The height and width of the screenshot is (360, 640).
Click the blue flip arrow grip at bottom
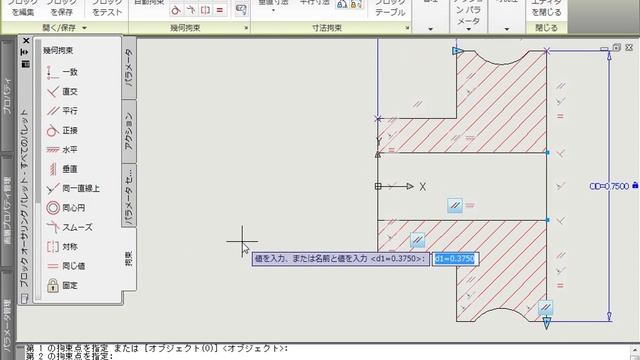click(x=547, y=324)
